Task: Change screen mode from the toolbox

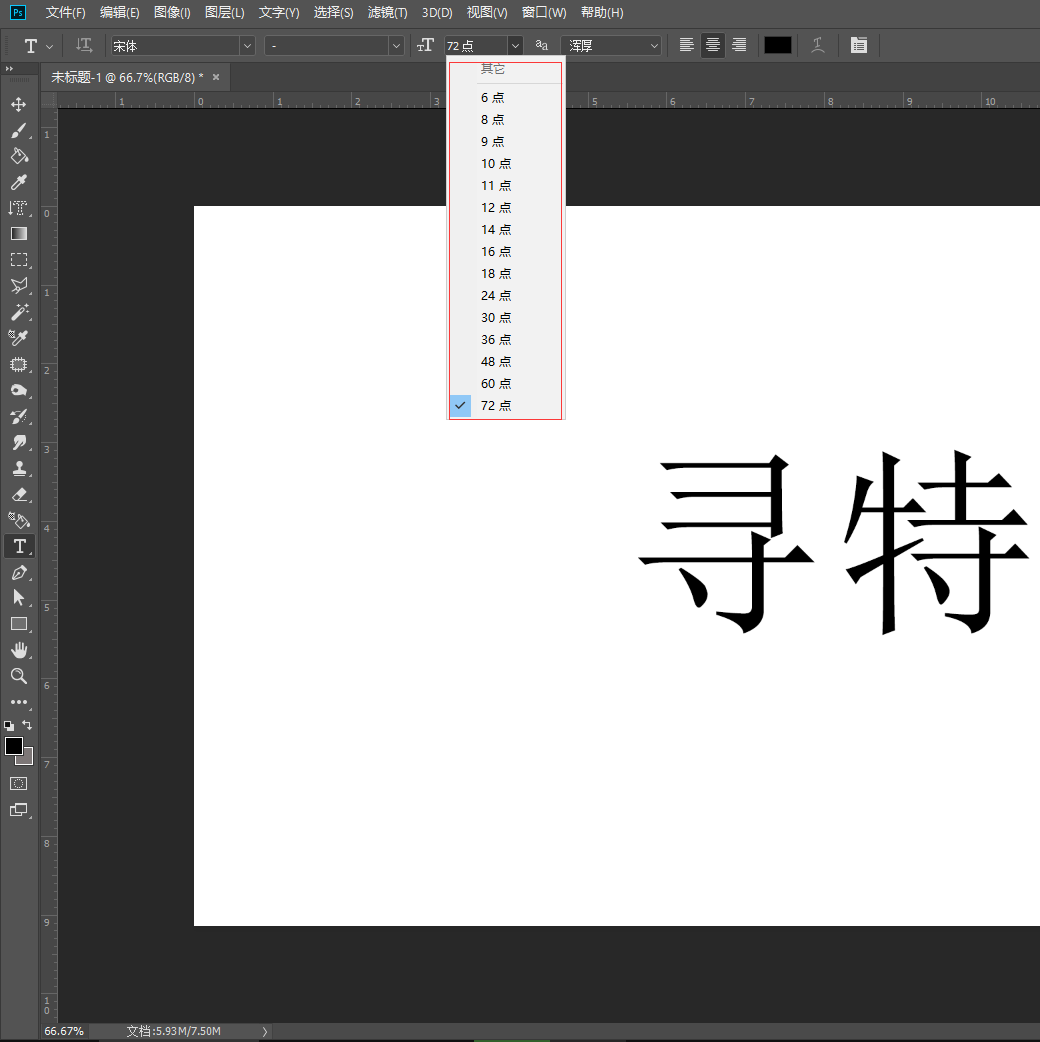Action: 19,810
